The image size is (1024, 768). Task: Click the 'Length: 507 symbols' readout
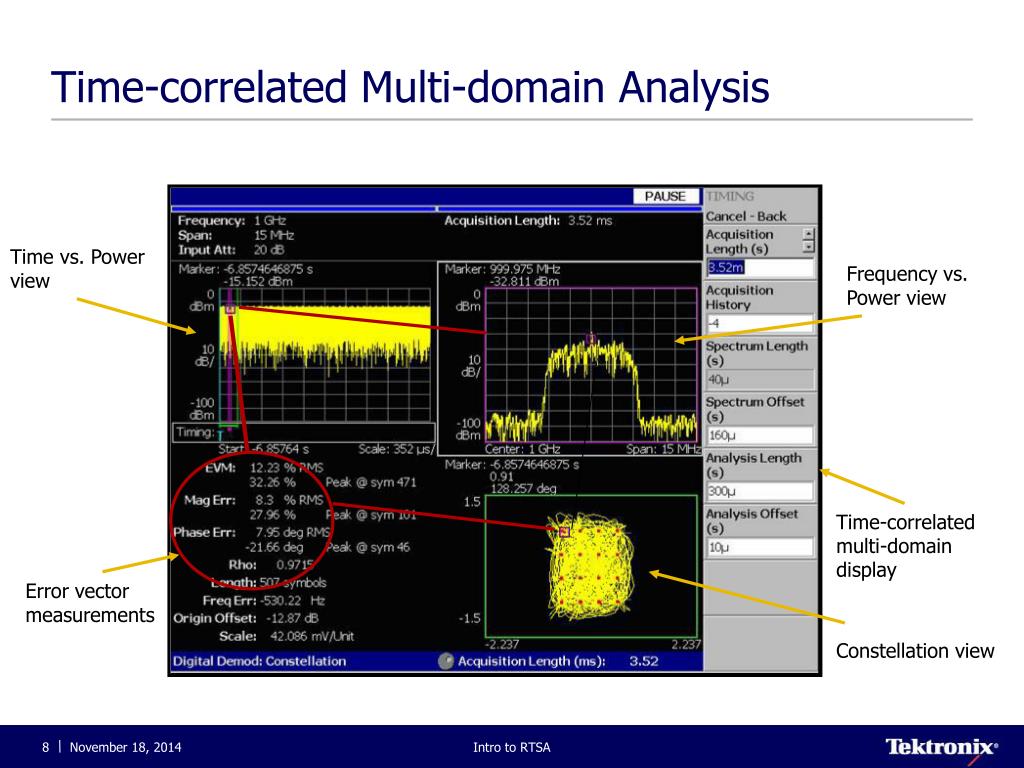[x=268, y=583]
